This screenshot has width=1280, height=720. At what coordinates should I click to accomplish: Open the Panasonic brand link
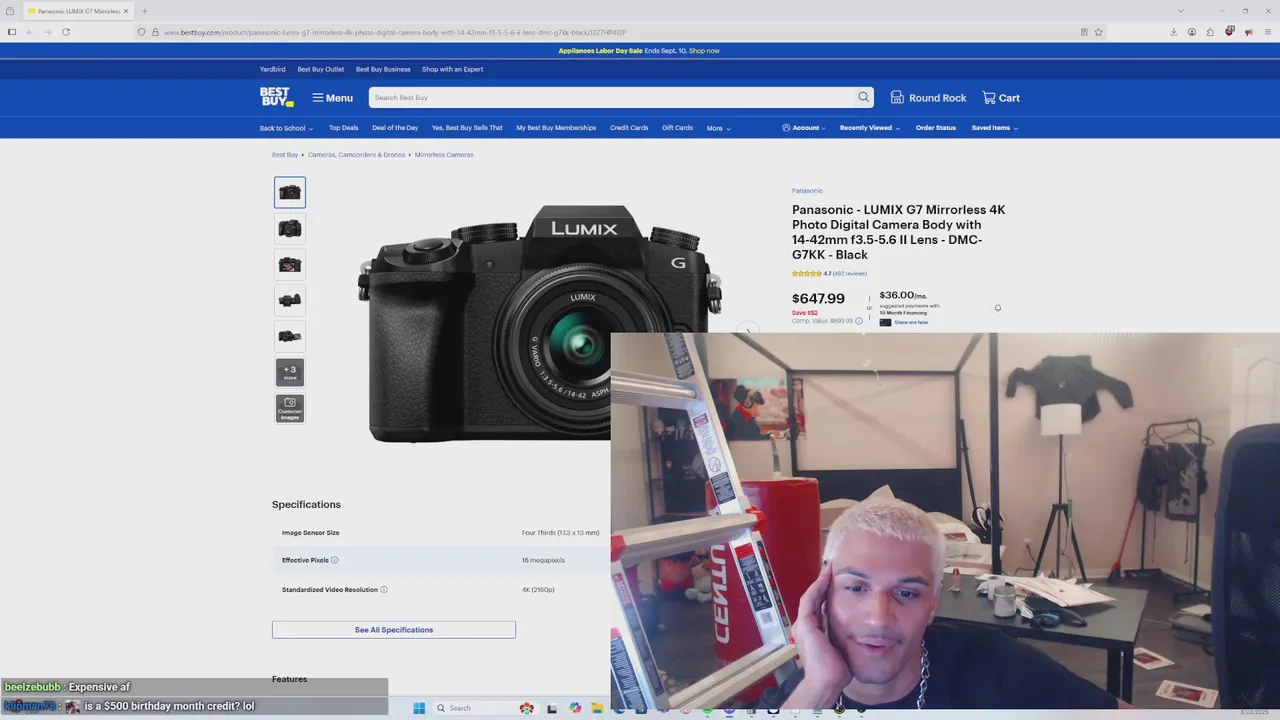click(807, 191)
